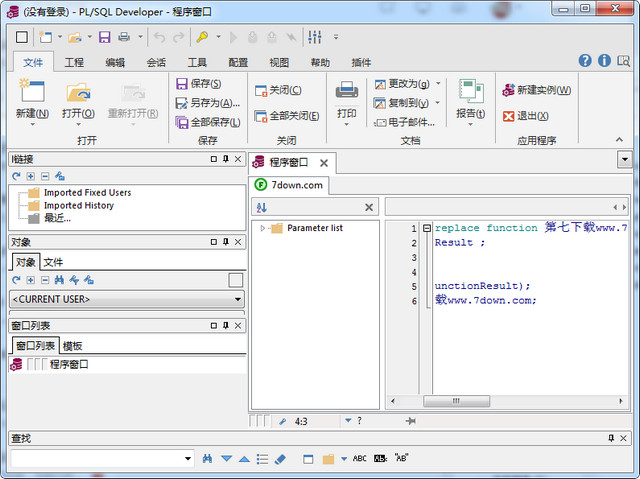
Task: Click refresh icon in the 链接 panel
Action: tap(16, 176)
